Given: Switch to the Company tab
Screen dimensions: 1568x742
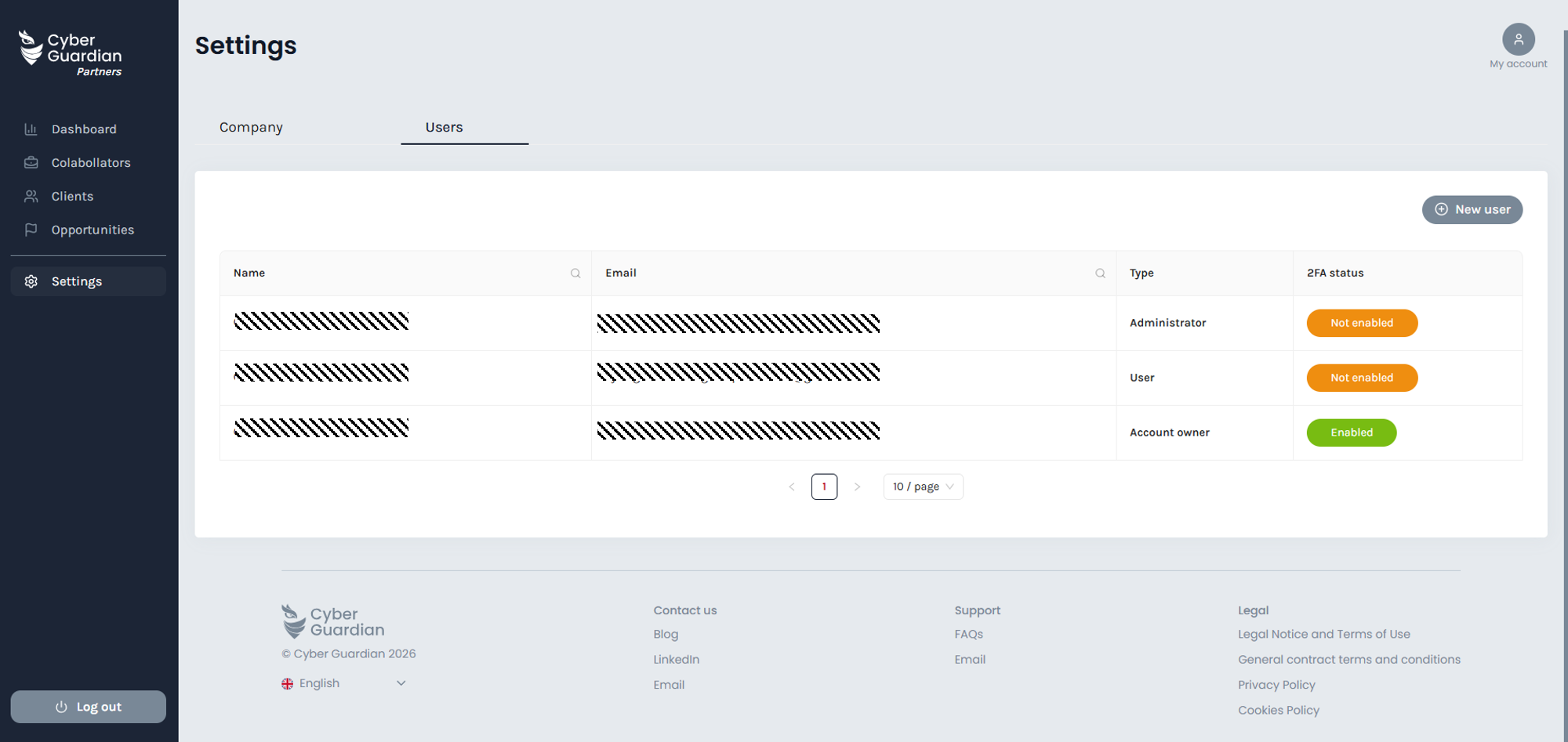Looking at the screenshot, I should tap(251, 127).
